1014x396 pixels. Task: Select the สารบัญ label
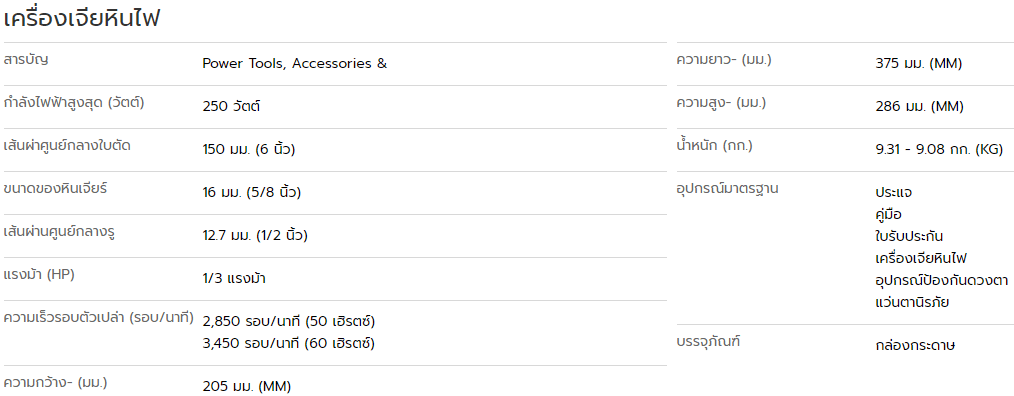pyautogui.click(x=26, y=60)
